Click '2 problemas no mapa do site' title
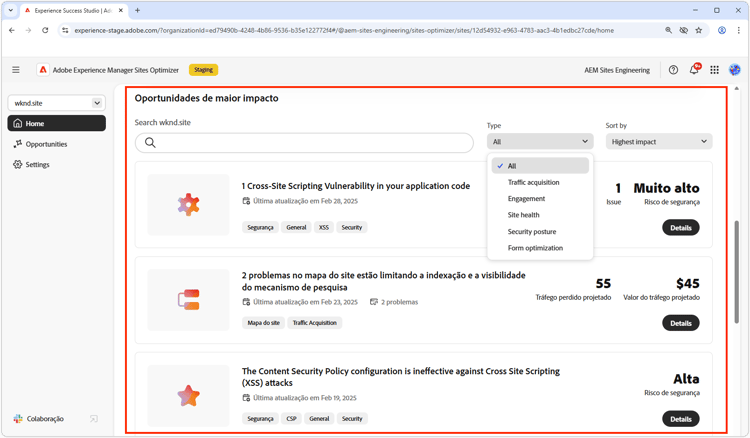Viewport: 750px width, 438px height. click(x=384, y=281)
